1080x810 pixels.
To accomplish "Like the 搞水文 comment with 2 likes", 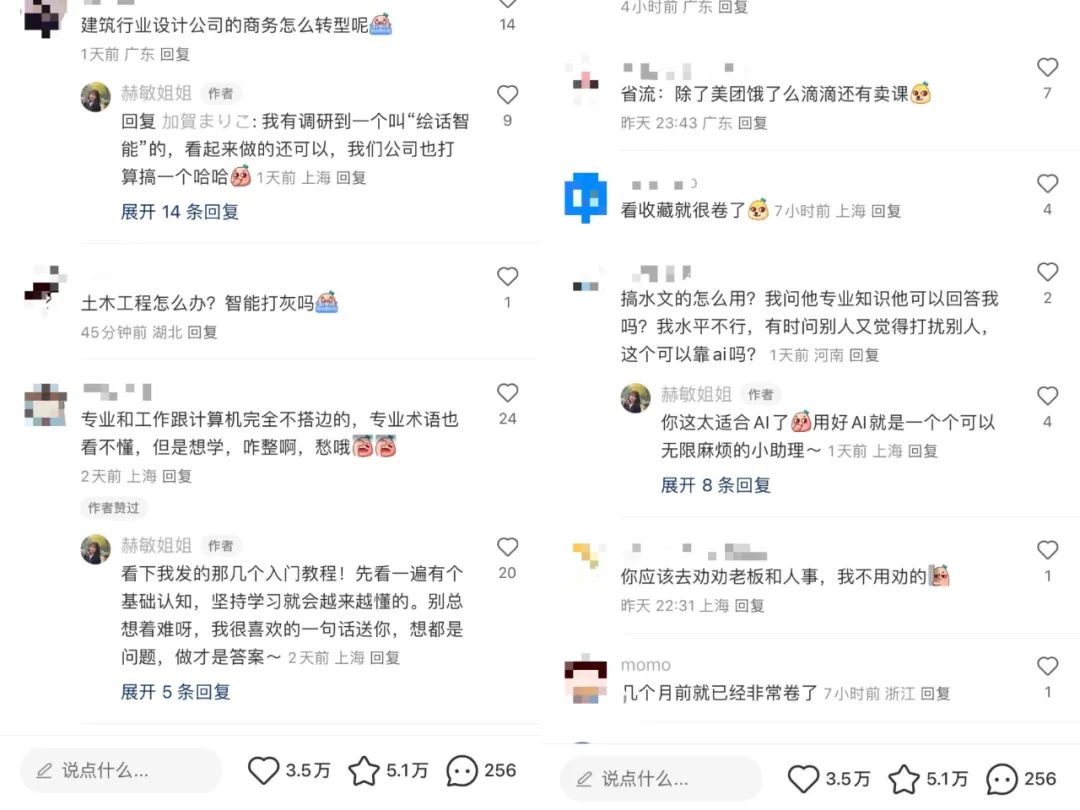I will click(1048, 272).
